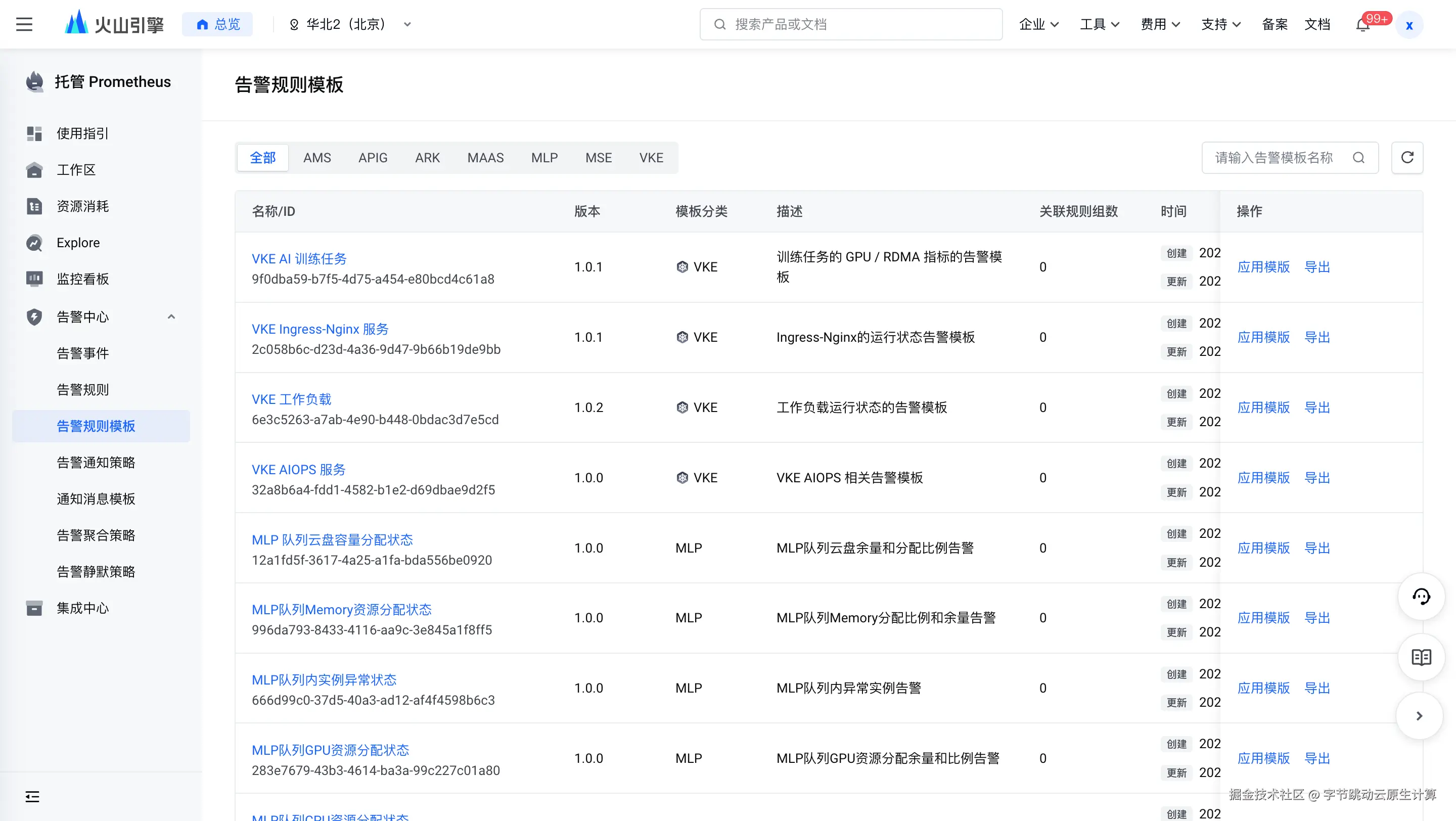Click the customer service headset floating icon
This screenshot has width=1456, height=821.
[x=1421, y=597]
